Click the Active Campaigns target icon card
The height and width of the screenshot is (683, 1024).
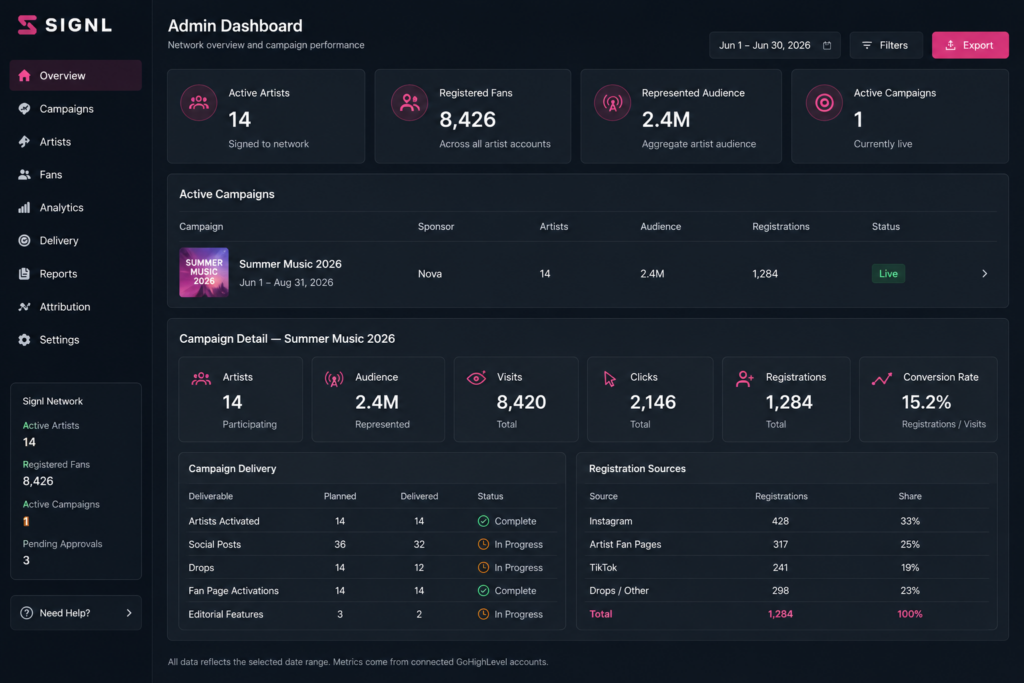[824, 103]
